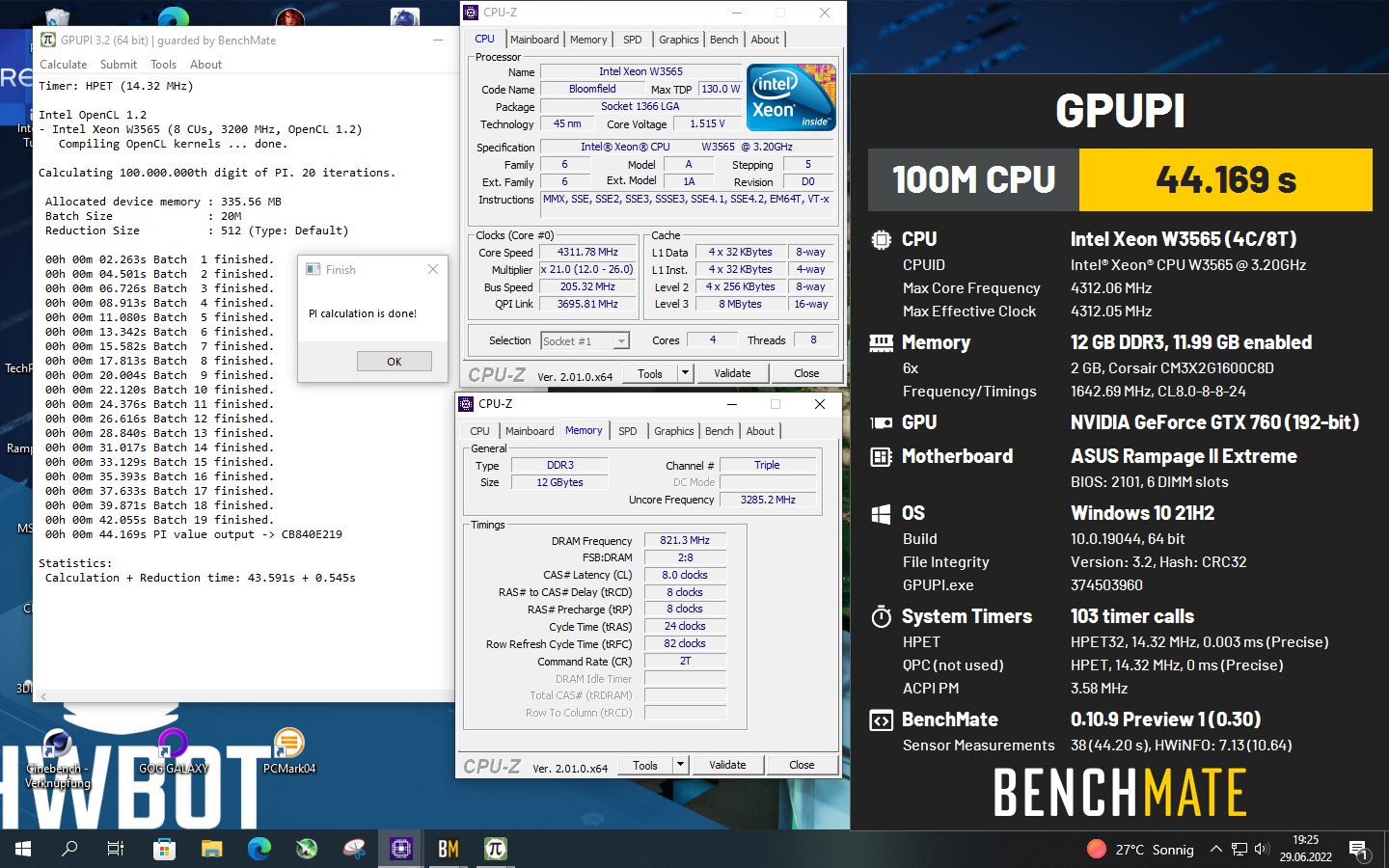This screenshot has width=1389, height=868.
Task: Switch to Bench tab in top CPU-Z window
Action: click(x=724, y=40)
